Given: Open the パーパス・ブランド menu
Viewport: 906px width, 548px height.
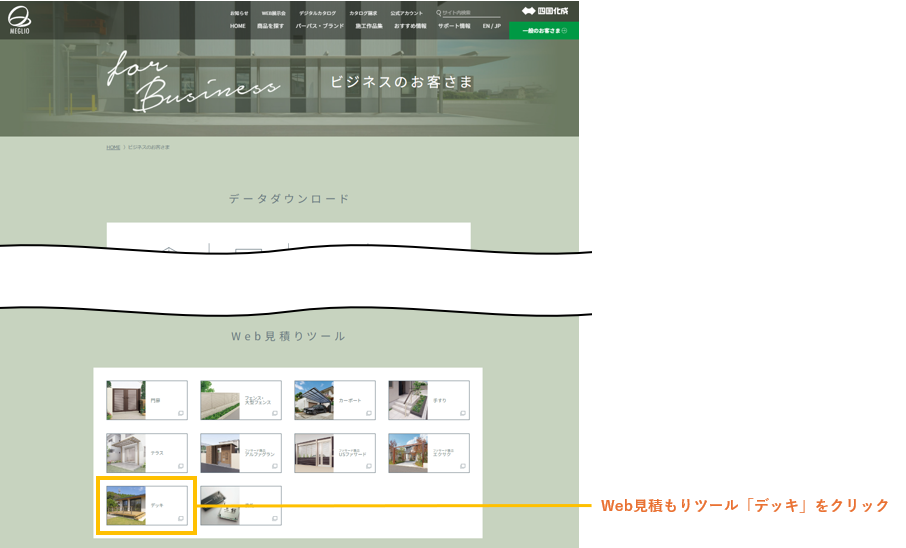Looking at the screenshot, I should 319,26.
